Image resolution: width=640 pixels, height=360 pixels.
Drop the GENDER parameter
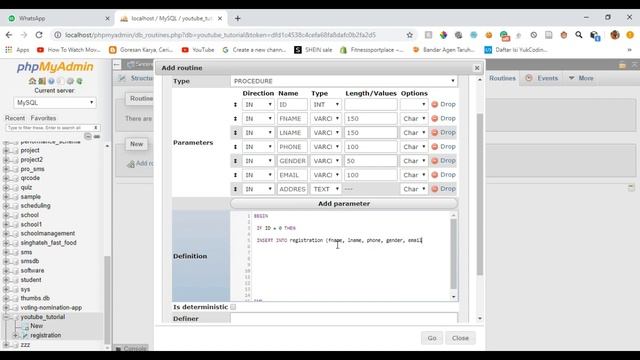(x=443, y=160)
